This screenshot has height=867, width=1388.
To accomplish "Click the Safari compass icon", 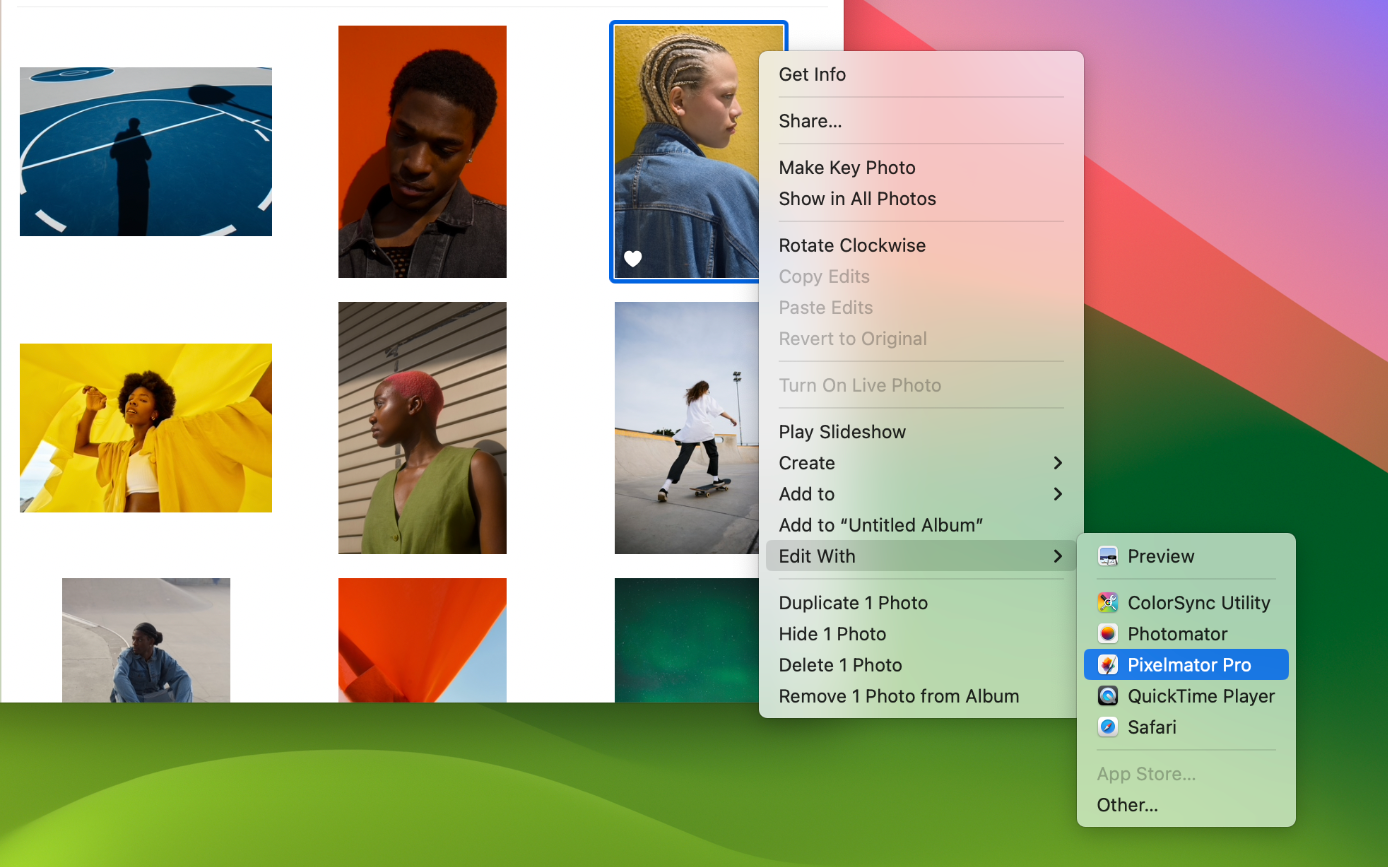I will tap(1107, 727).
